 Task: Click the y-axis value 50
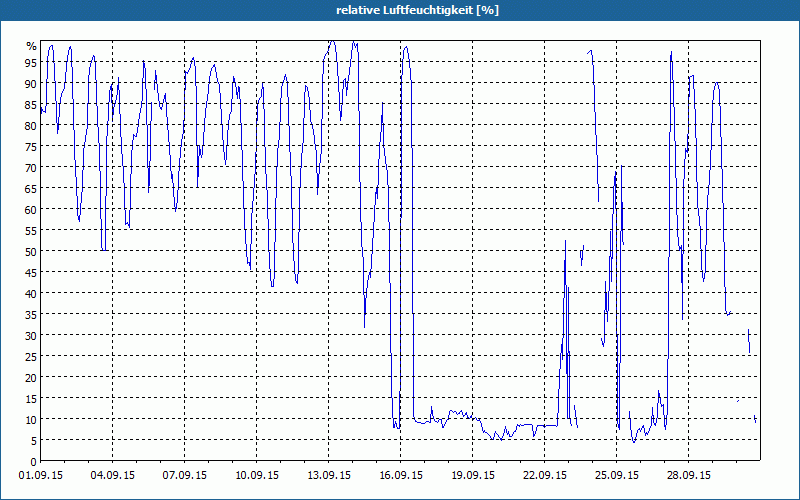(x=31, y=252)
